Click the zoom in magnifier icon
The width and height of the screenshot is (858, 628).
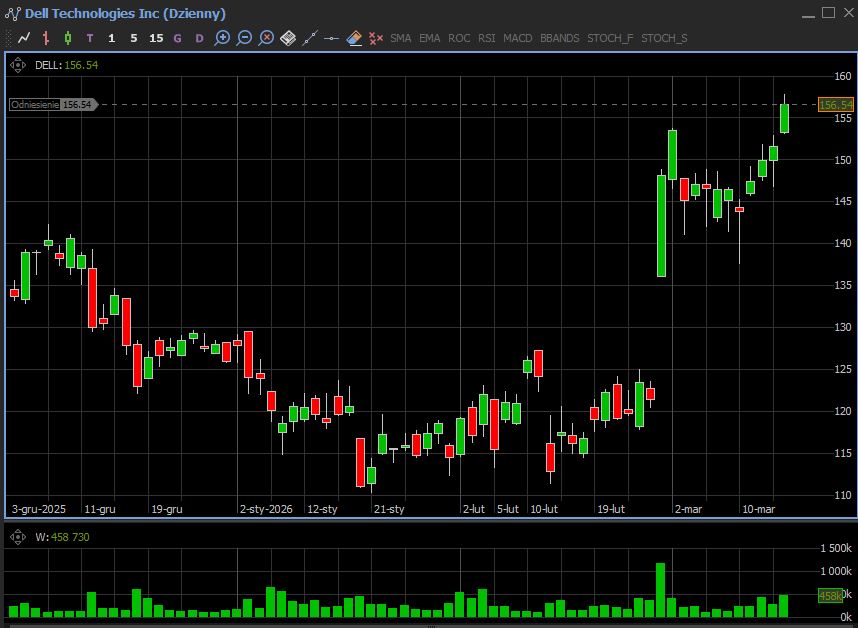tap(222, 38)
